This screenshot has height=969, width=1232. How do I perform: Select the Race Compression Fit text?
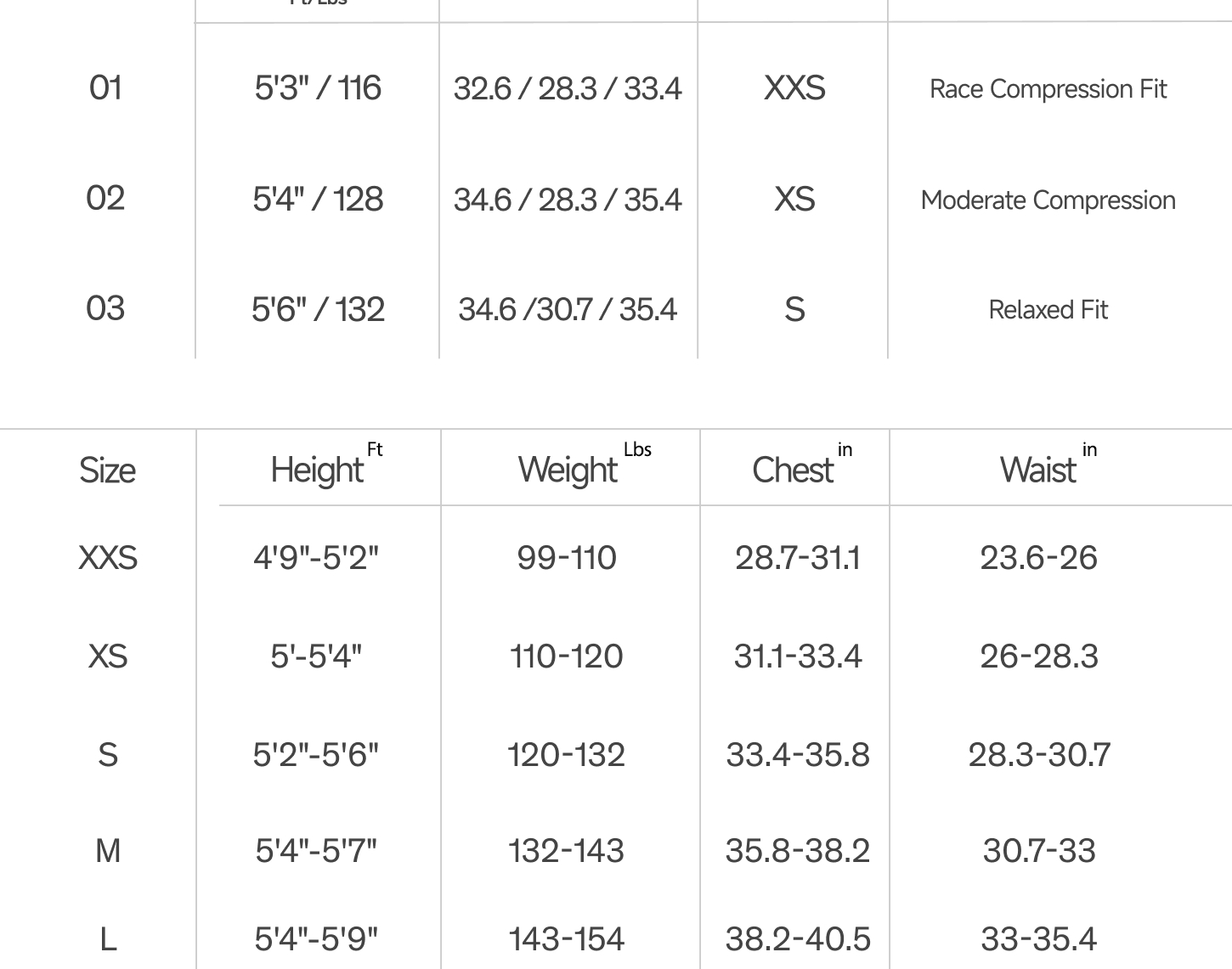click(x=1048, y=89)
